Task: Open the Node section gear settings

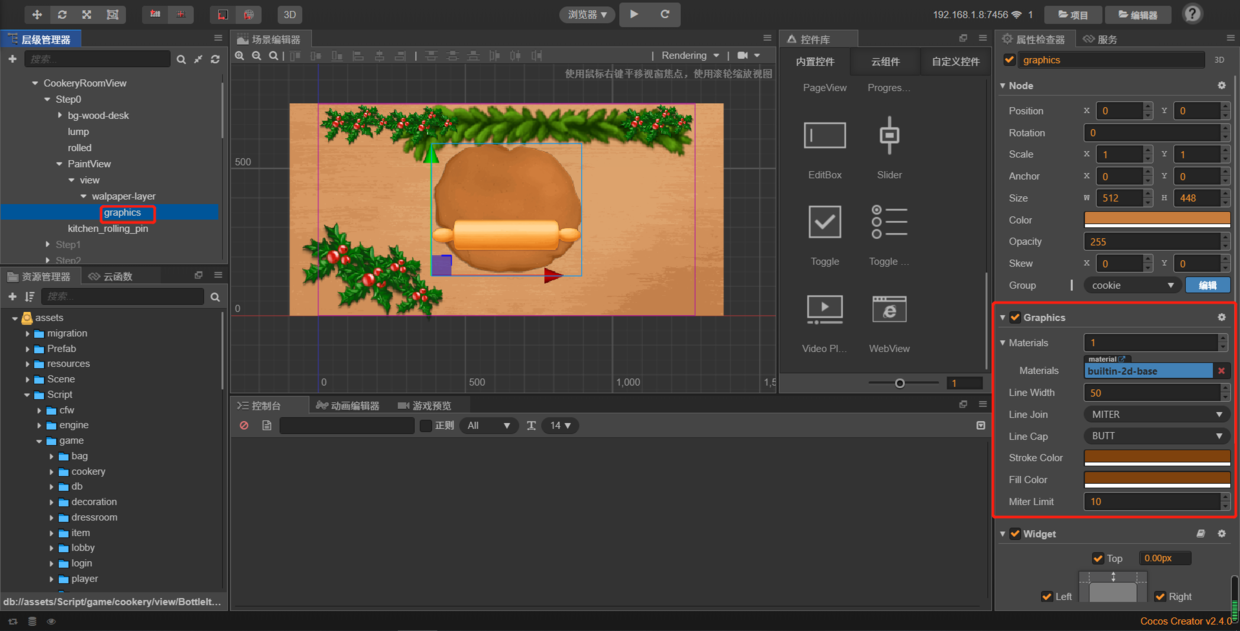Action: (1221, 86)
